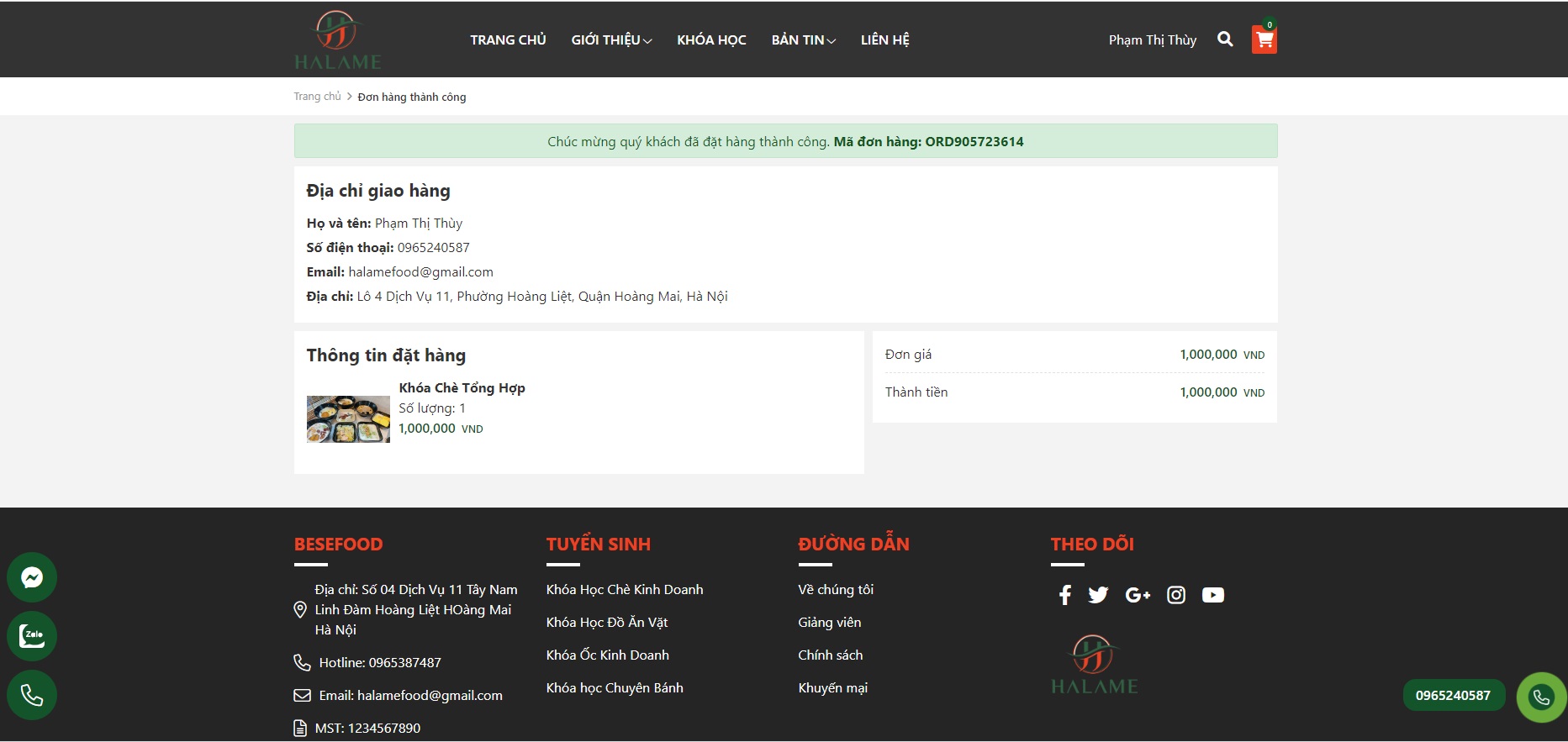This screenshot has width=1568, height=742.
Task: Open Khóa Học Chè Kinh Doanh link
Action: (x=625, y=590)
